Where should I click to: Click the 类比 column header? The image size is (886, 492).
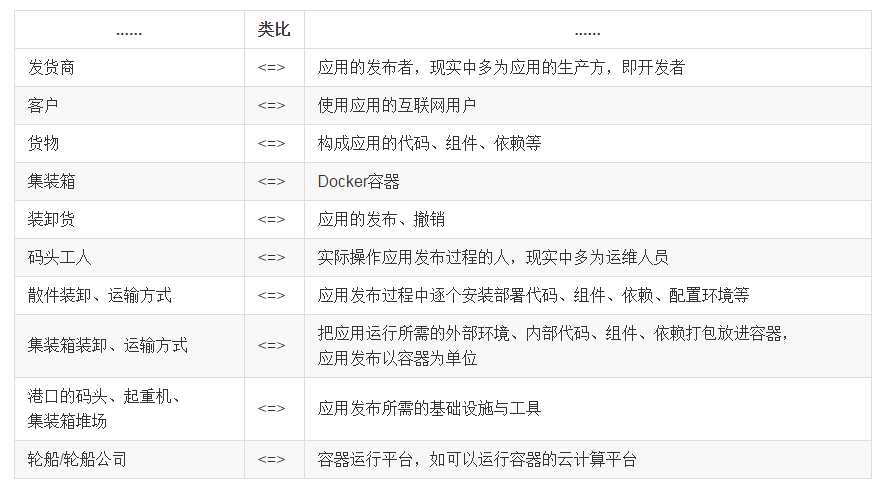click(273, 30)
